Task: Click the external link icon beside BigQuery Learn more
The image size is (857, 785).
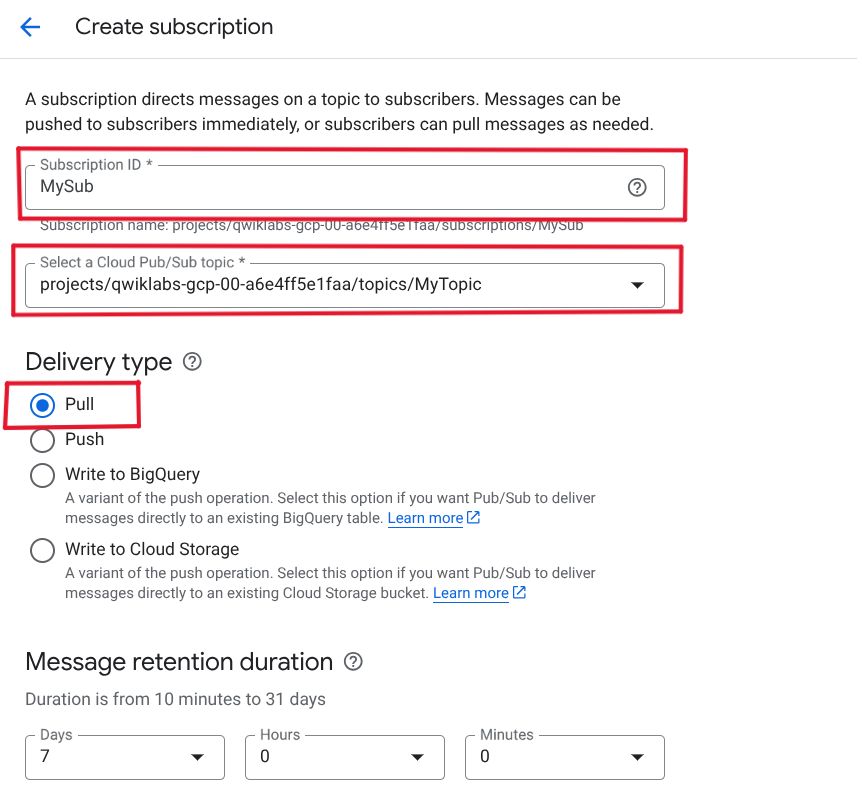Action: (x=471, y=517)
